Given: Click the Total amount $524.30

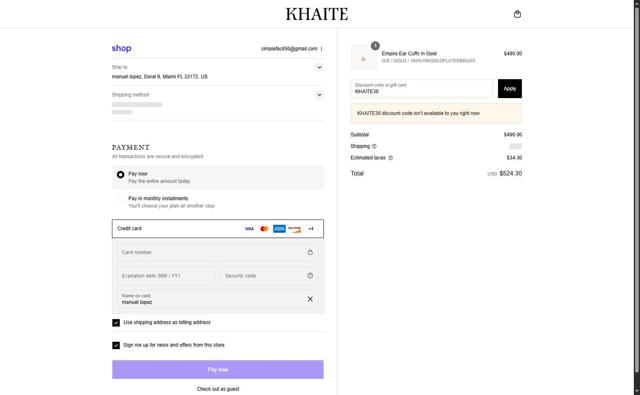Looking at the screenshot, I should pos(511,173).
